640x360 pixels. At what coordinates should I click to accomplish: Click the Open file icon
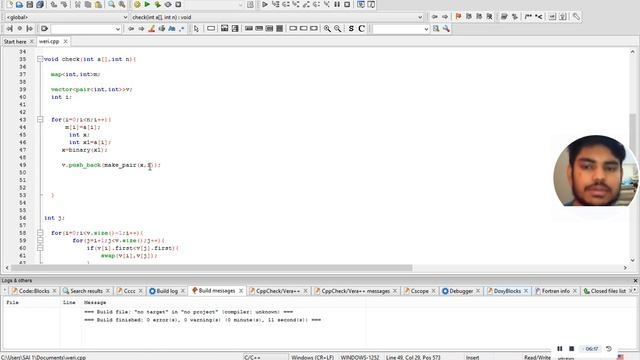pyautogui.click(x=19, y=4)
